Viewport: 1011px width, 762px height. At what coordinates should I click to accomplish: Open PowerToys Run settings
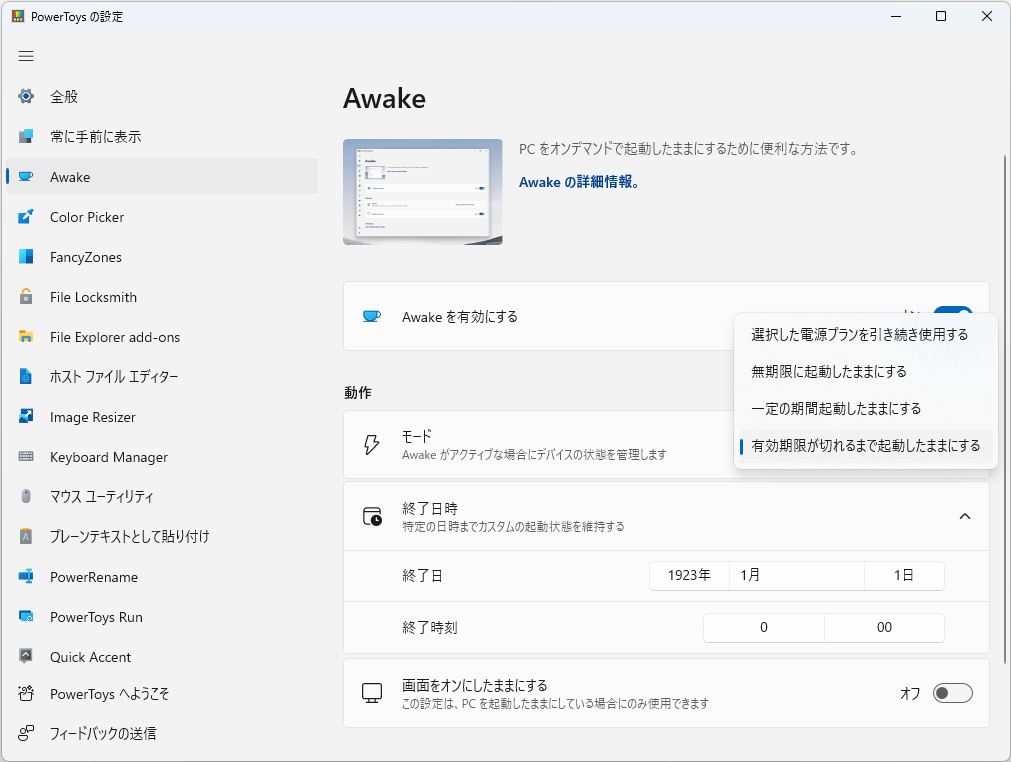pos(94,617)
